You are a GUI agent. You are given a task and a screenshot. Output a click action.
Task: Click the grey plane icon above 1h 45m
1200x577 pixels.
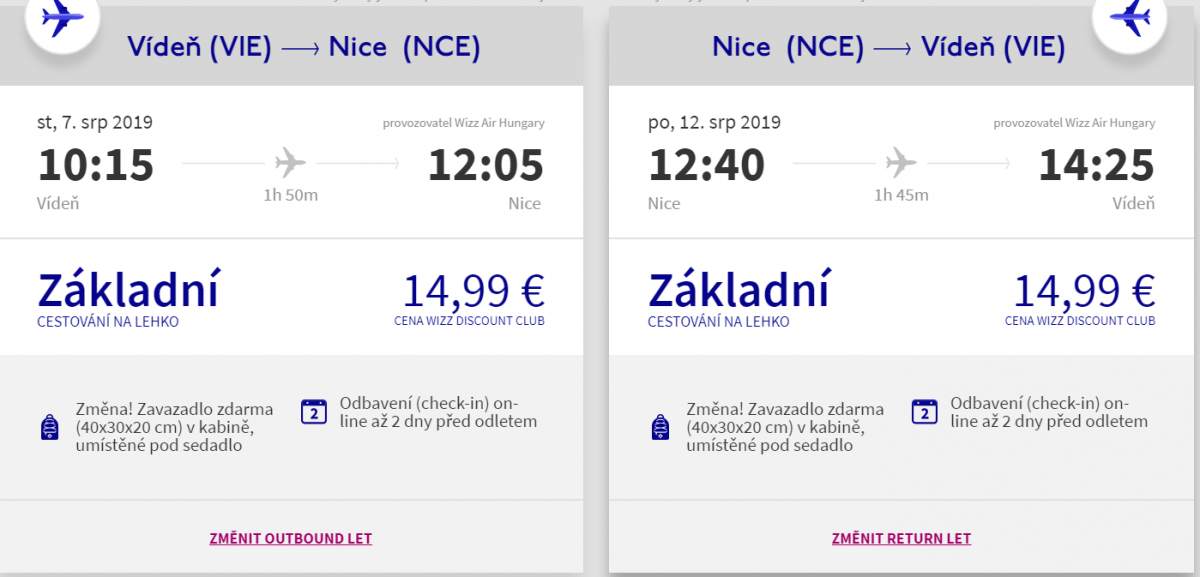pyautogui.click(x=901, y=161)
